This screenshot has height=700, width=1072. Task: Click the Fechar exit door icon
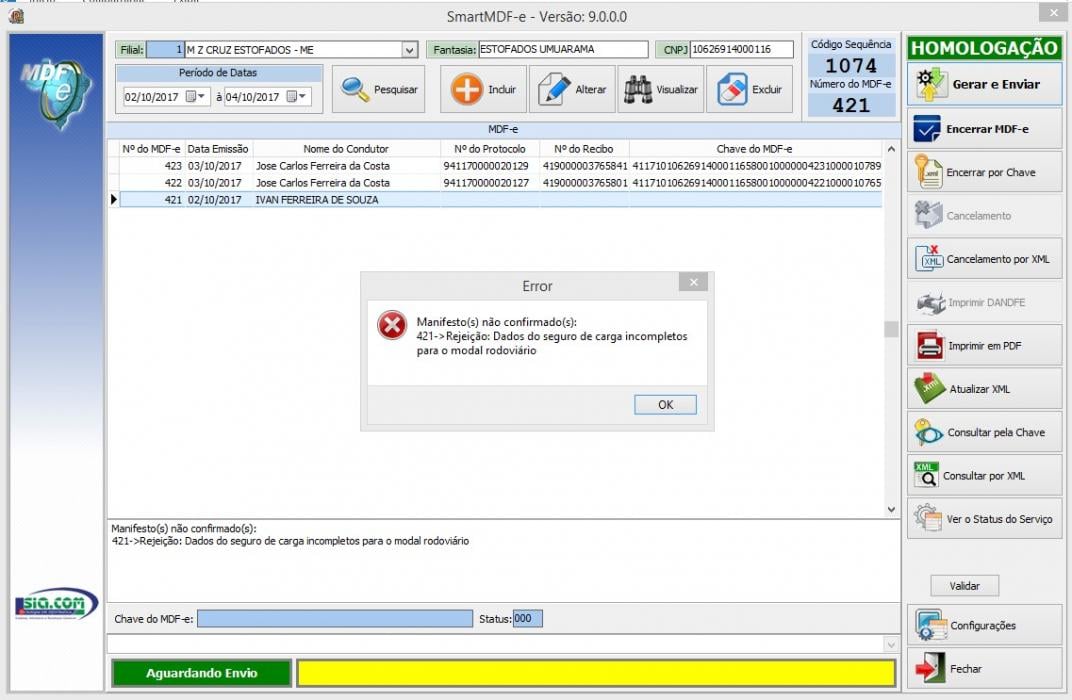[x=930, y=669]
